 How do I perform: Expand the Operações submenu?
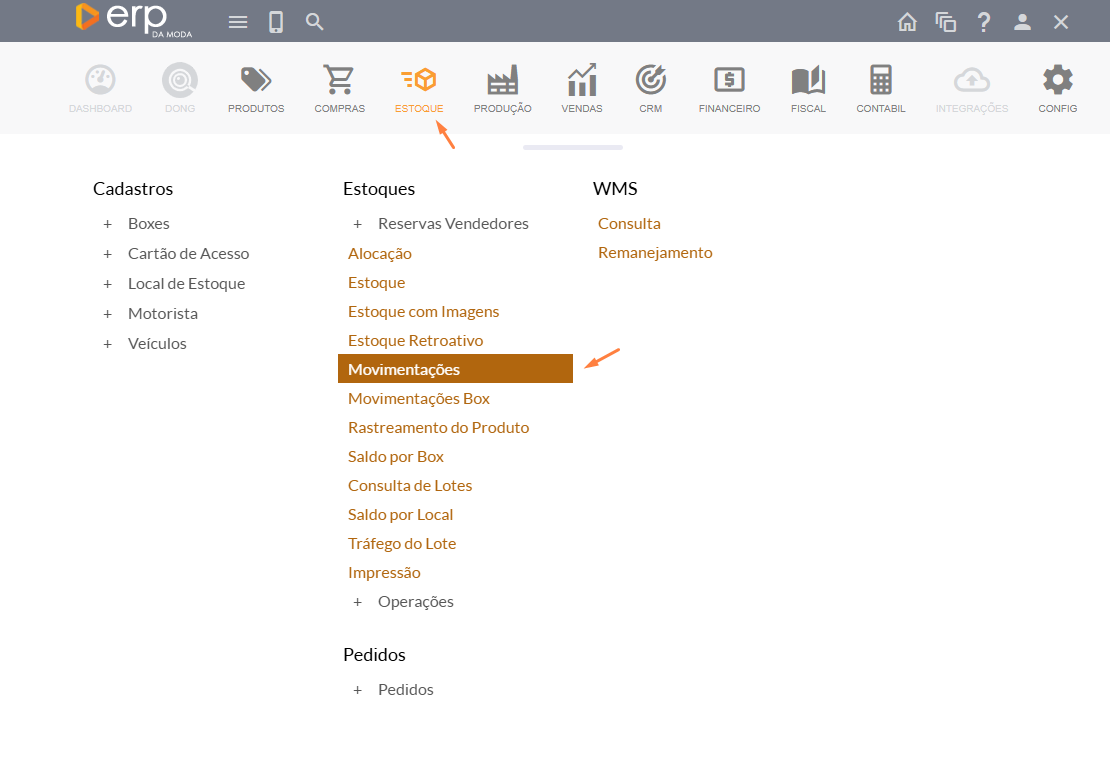(x=358, y=602)
